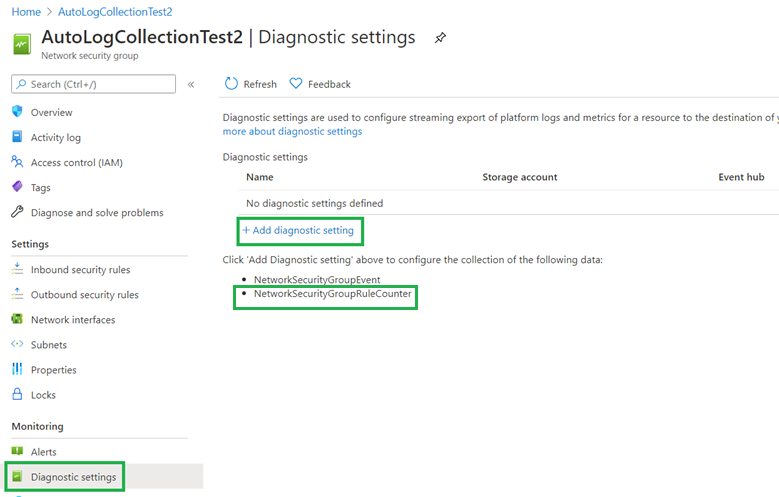Screen dimensions: 779x497
Task: Click the Diagnose wrench icon
Action: pyautogui.click(x=17, y=212)
